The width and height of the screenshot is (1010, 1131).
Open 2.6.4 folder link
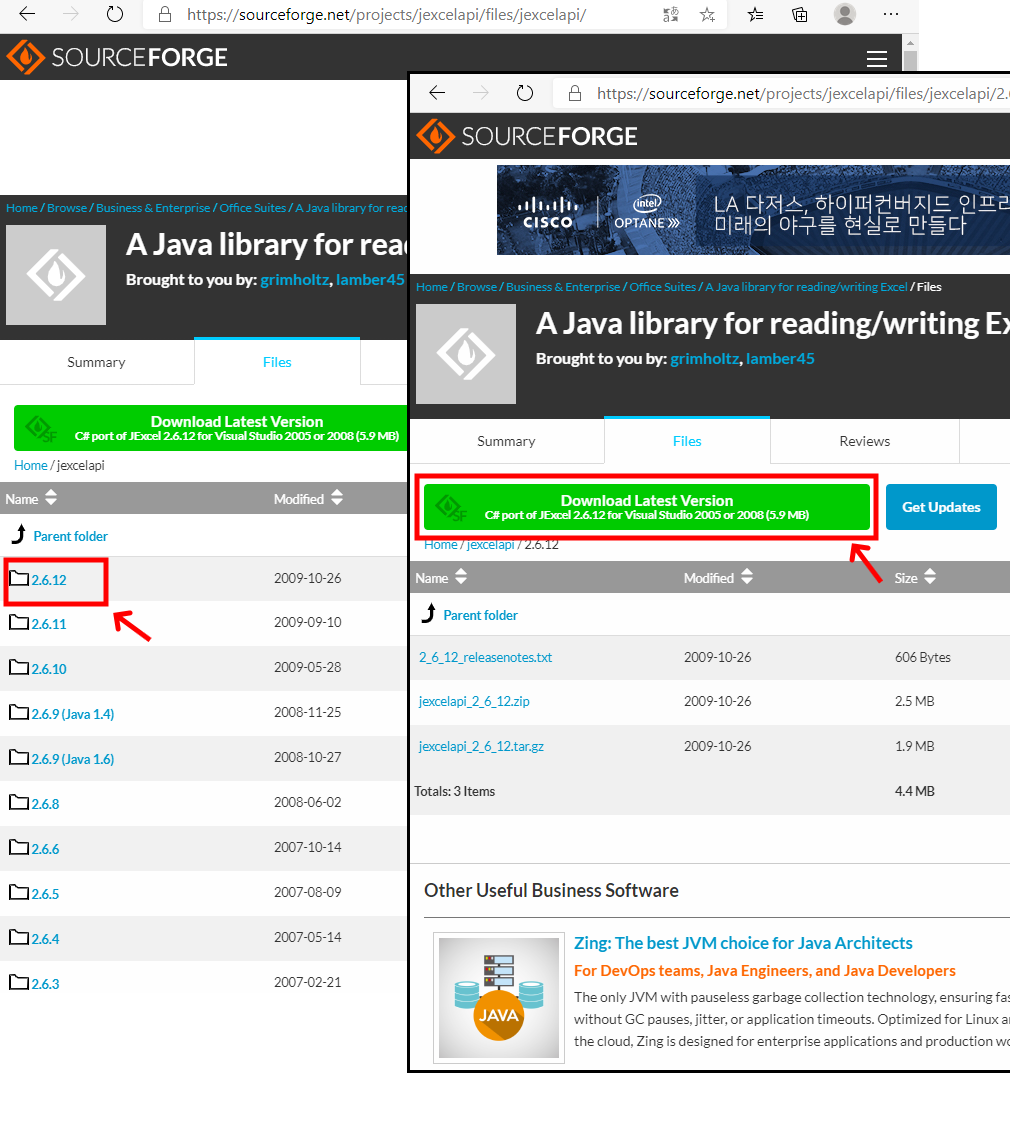pyautogui.click(x=45, y=939)
